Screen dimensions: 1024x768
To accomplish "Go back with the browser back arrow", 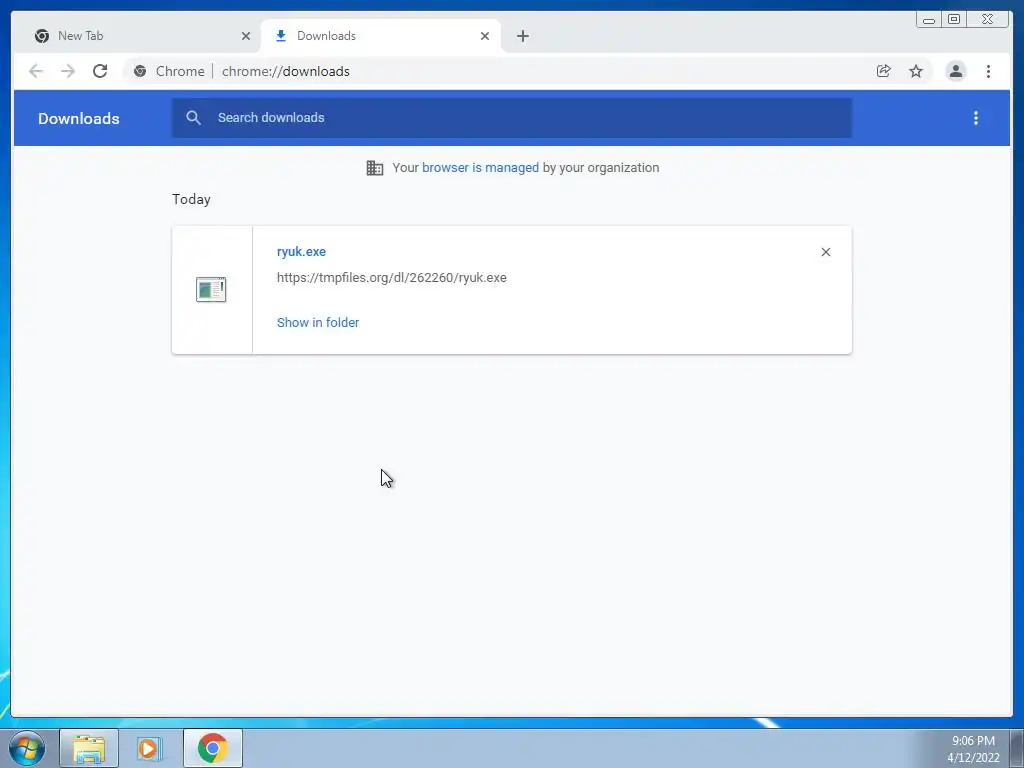I will click(x=36, y=71).
